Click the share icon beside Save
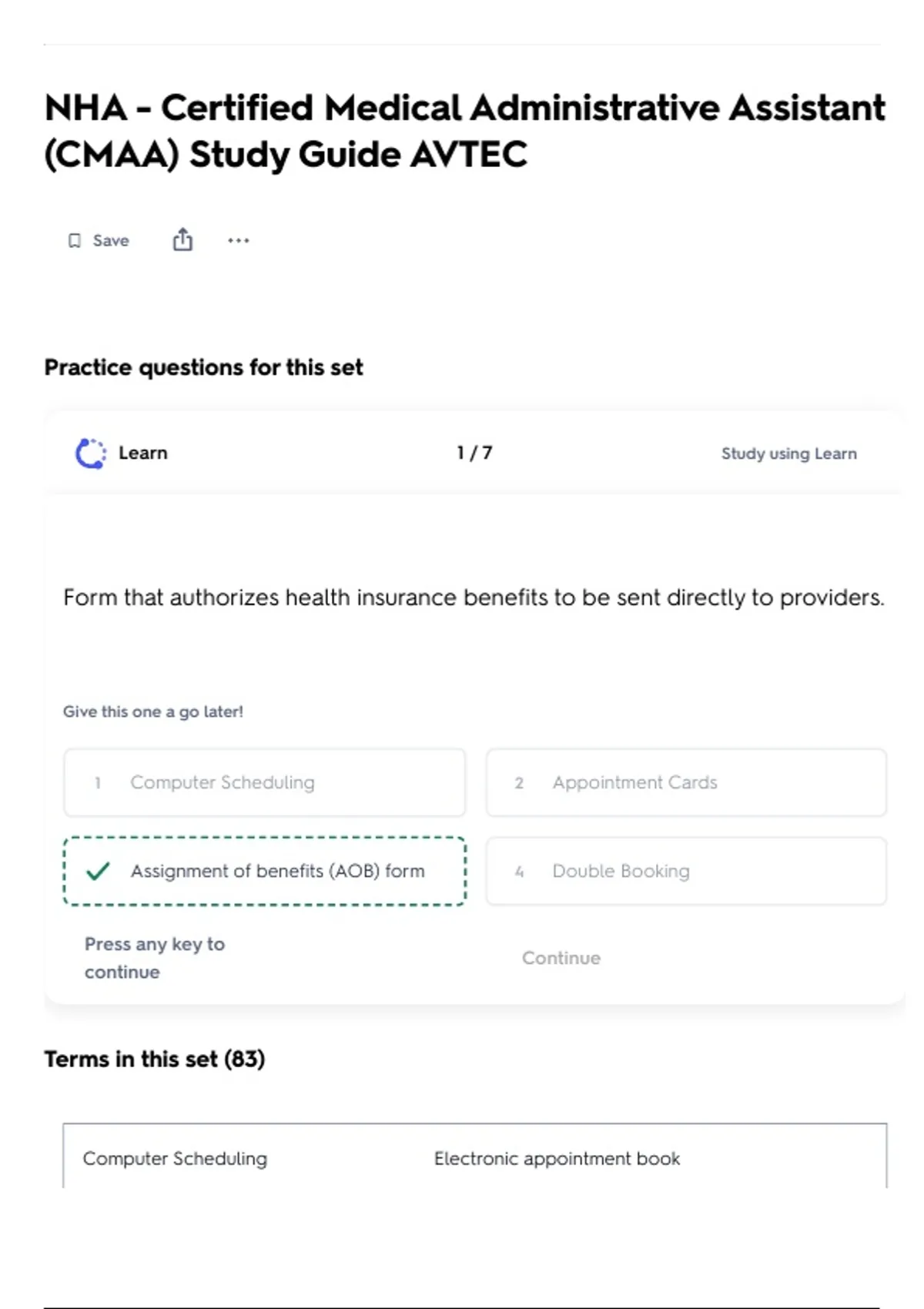924x1309 pixels. [x=182, y=240]
